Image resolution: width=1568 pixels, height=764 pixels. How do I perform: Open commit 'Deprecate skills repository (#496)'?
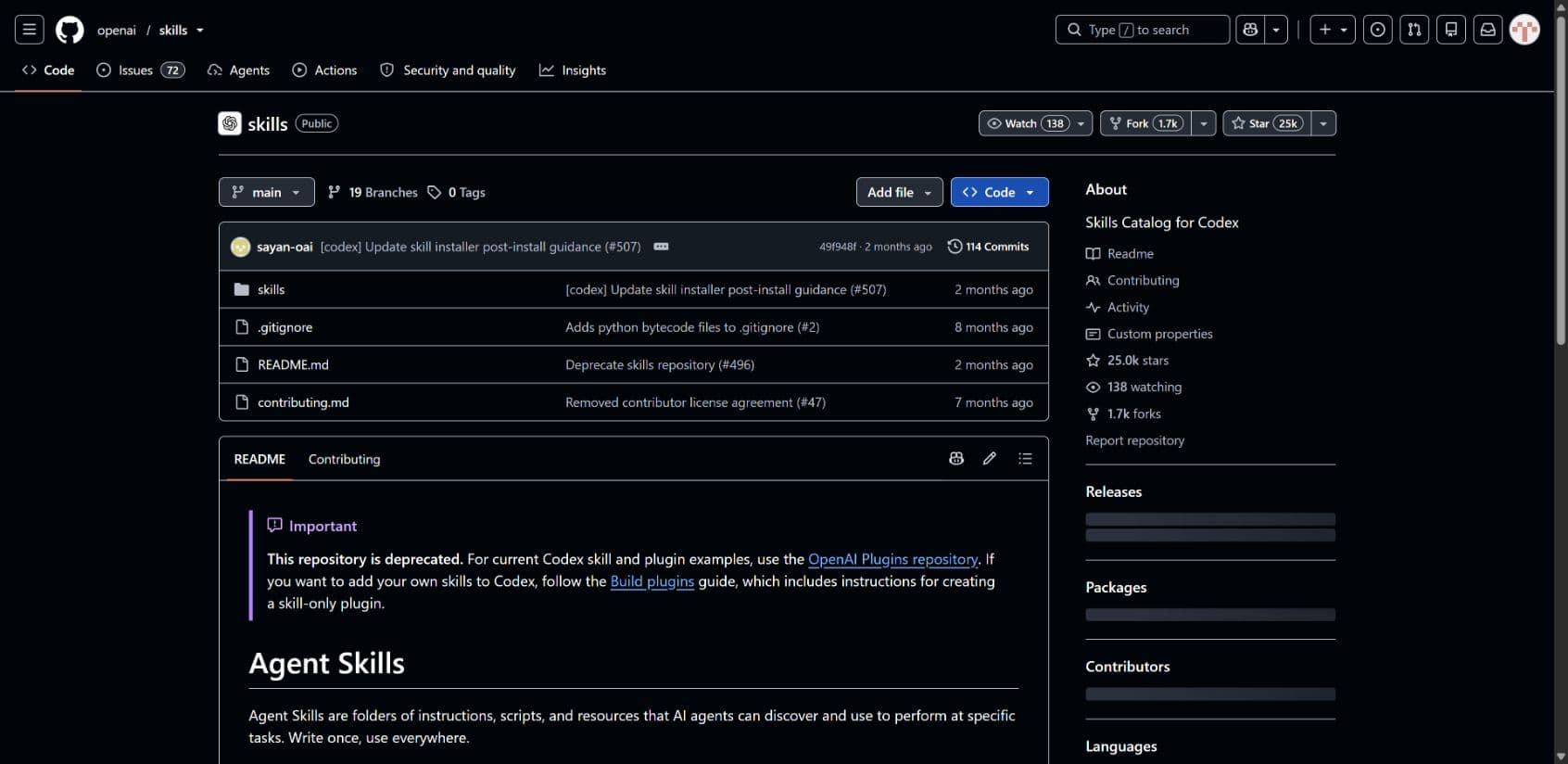(x=660, y=364)
